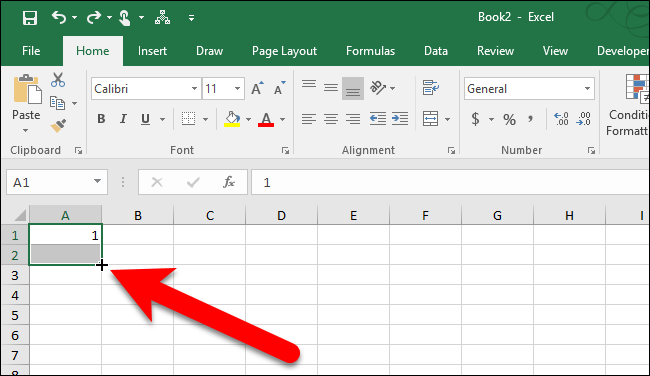This screenshot has width=650, height=376.
Task: Toggle Center horizontal alignment
Action: click(331, 119)
